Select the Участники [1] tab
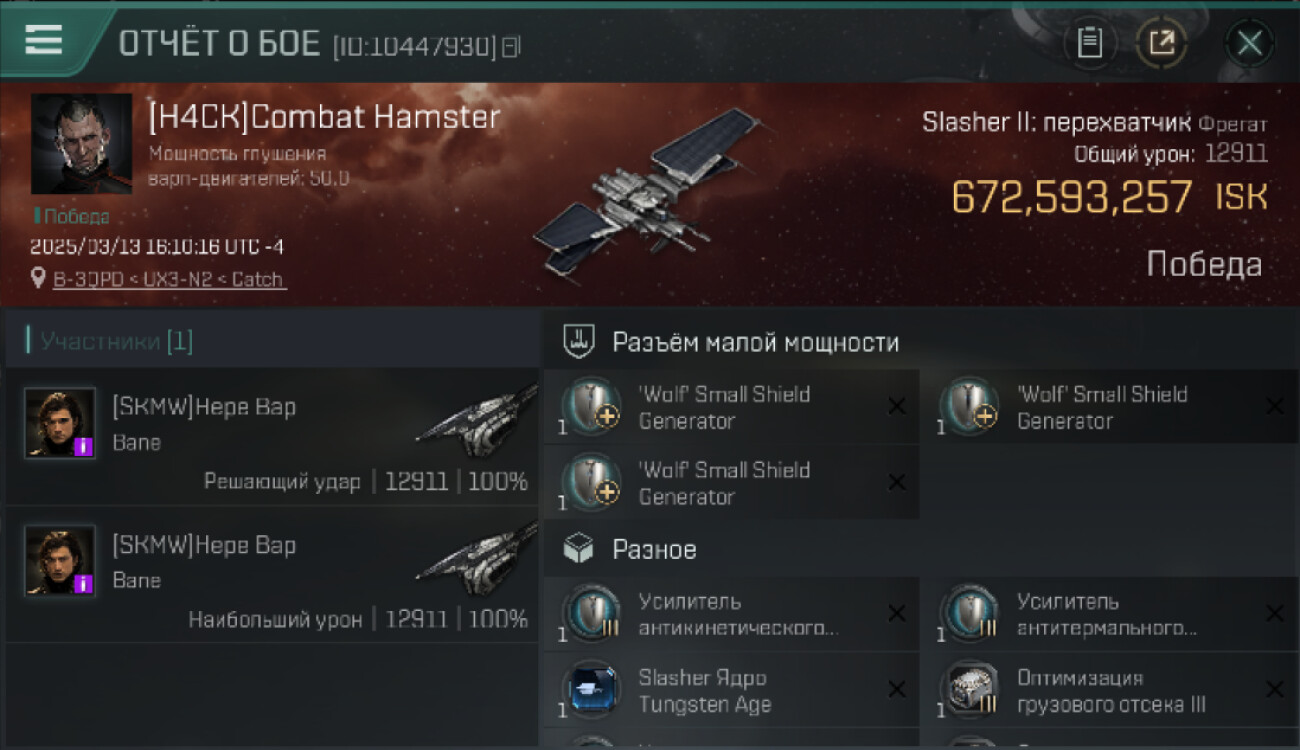 pos(272,341)
